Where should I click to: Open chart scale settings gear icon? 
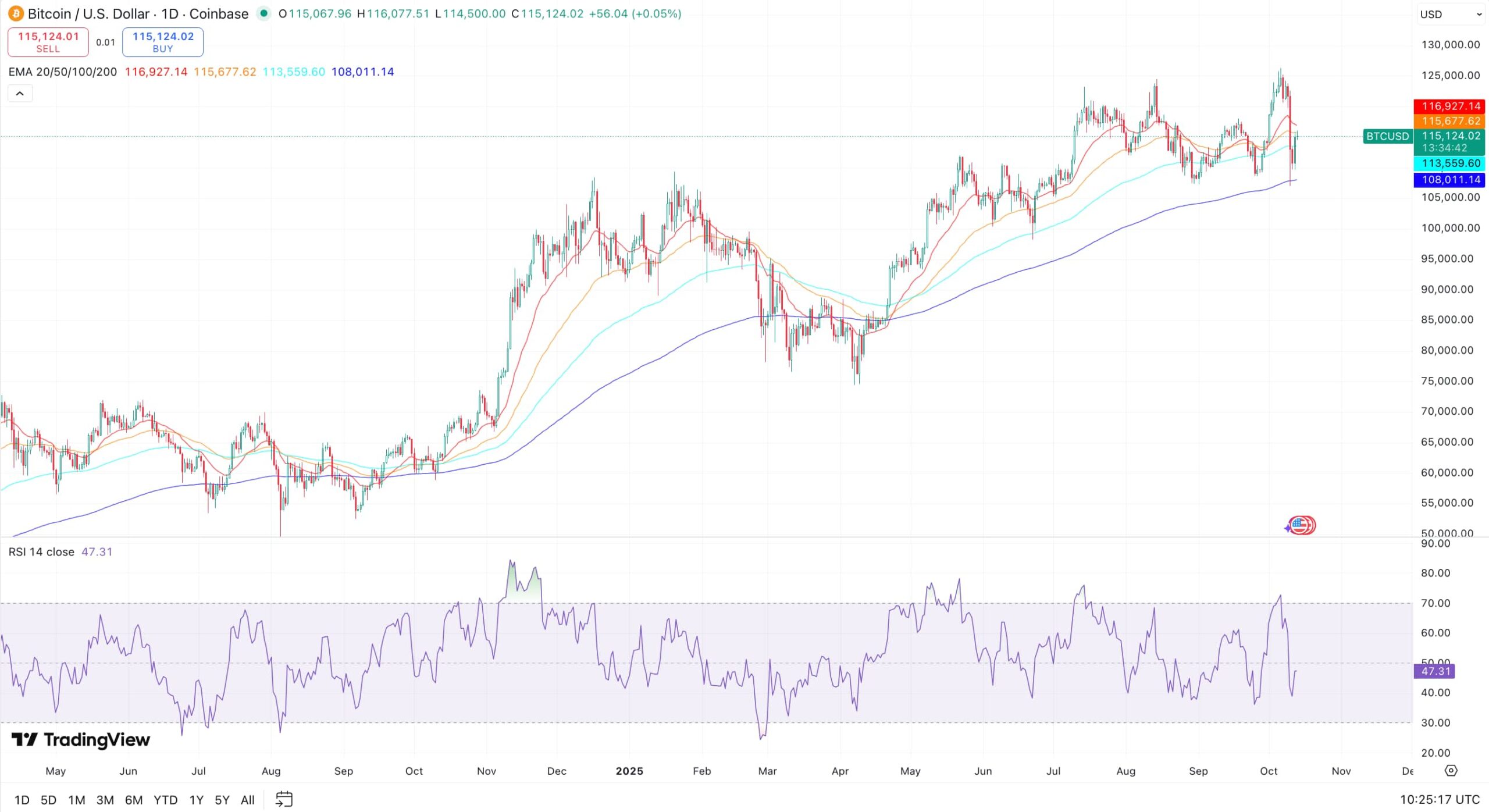tap(1451, 770)
